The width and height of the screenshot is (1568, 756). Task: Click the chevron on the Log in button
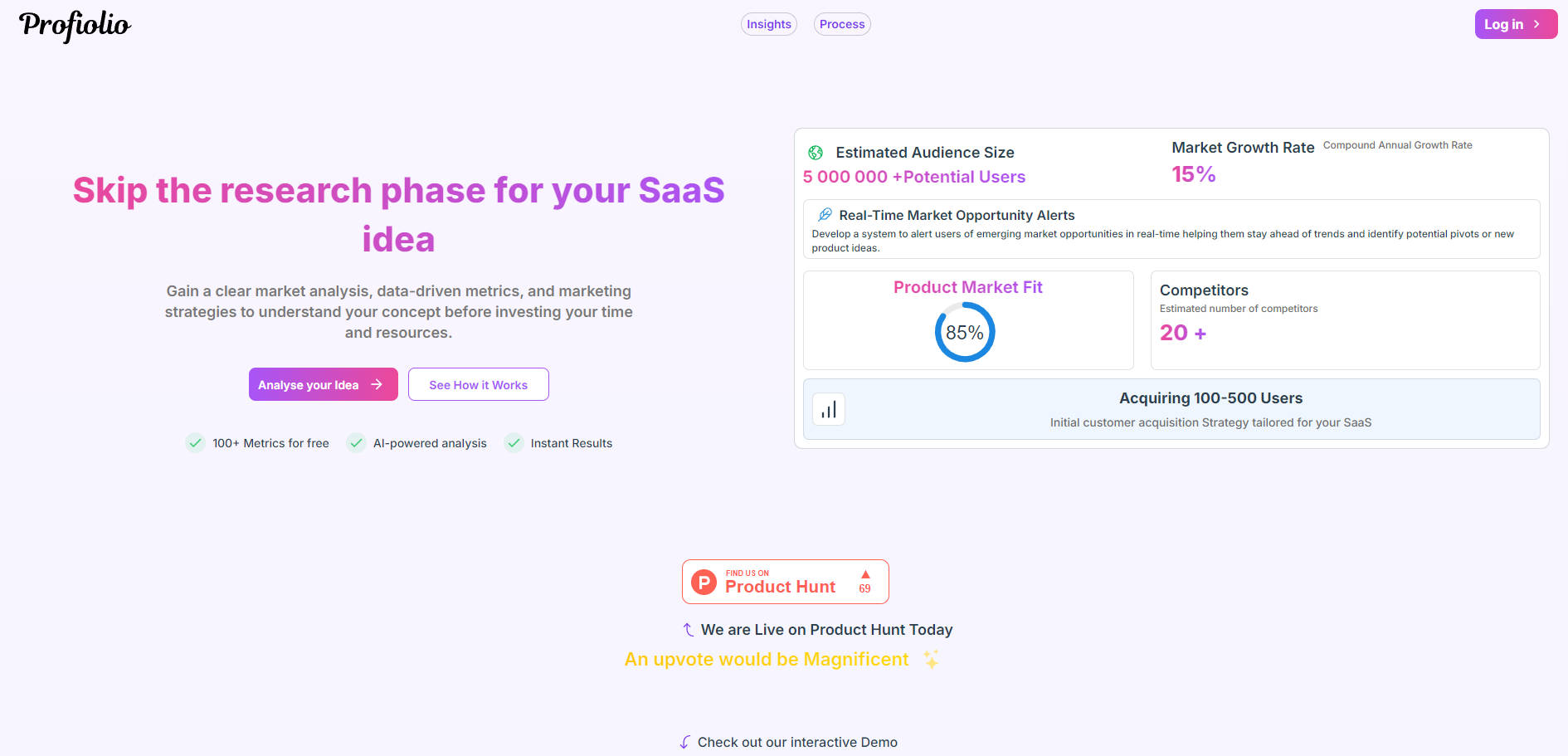click(1536, 24)
